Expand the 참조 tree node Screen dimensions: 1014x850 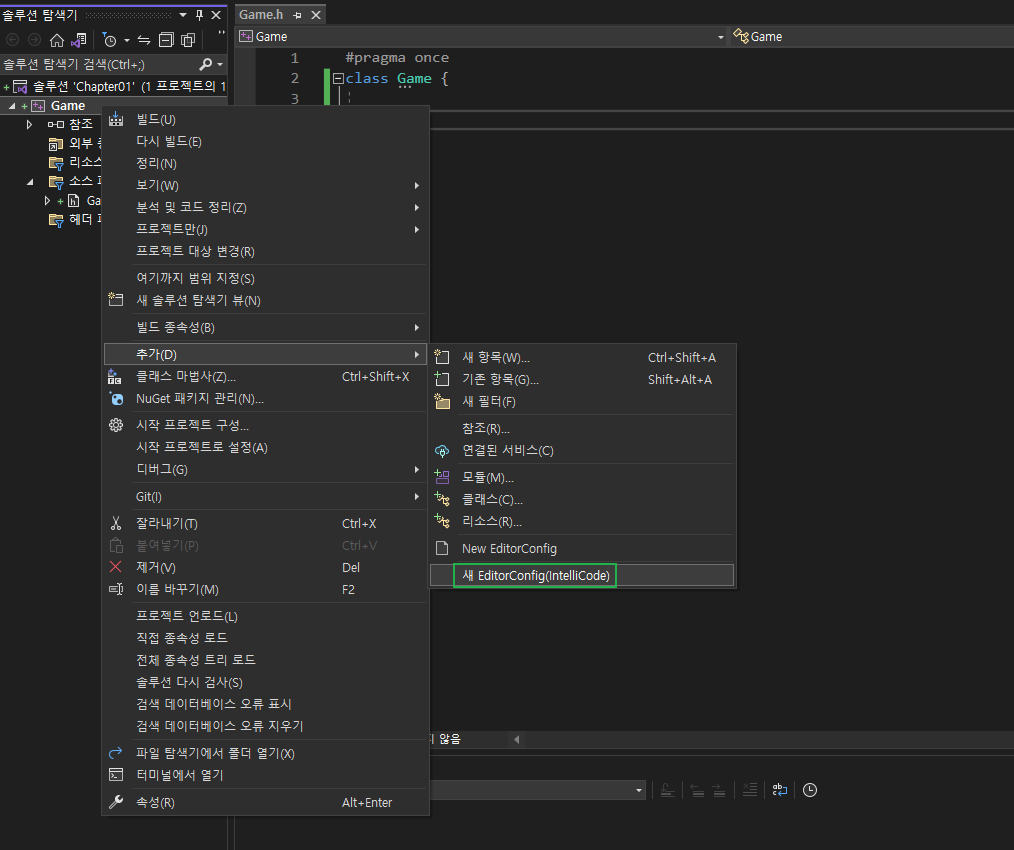click(28, 124)
